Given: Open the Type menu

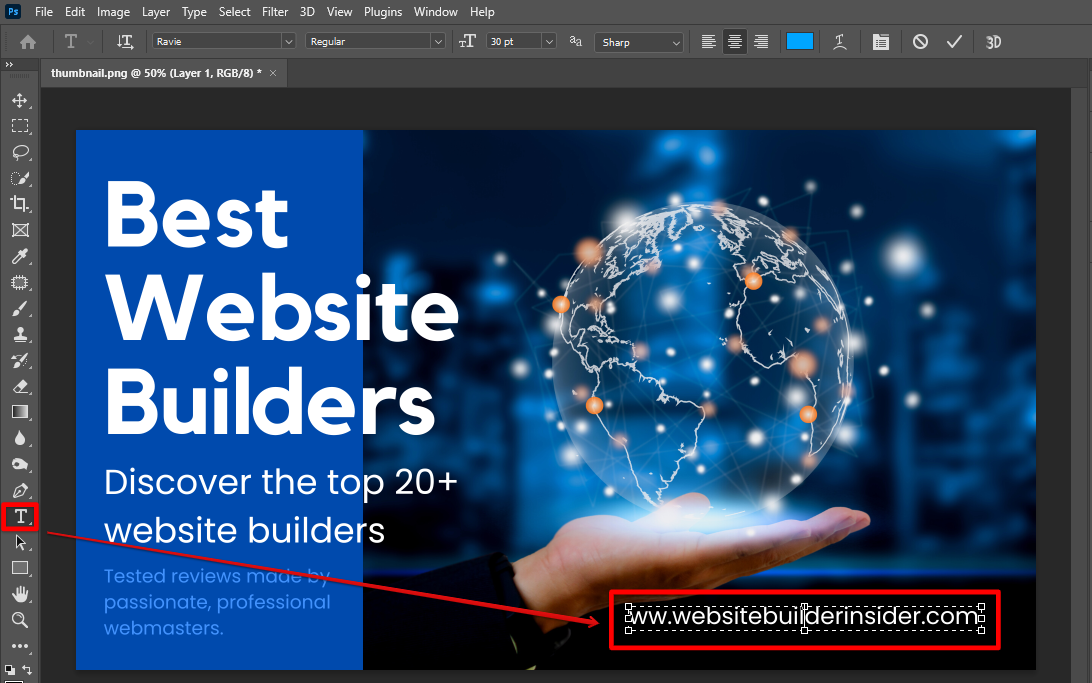Looking at the screenshot, I should tap(194, 11).
